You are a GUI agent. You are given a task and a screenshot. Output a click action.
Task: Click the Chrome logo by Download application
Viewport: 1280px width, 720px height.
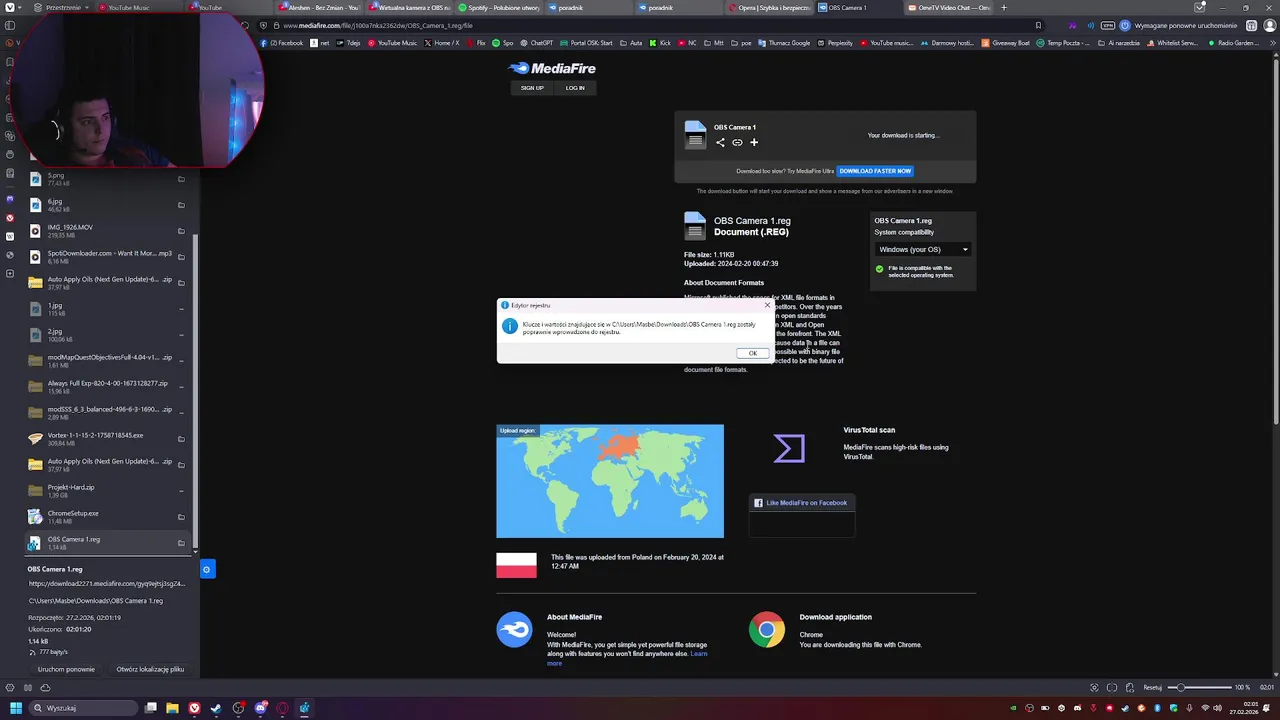point(767,629)
